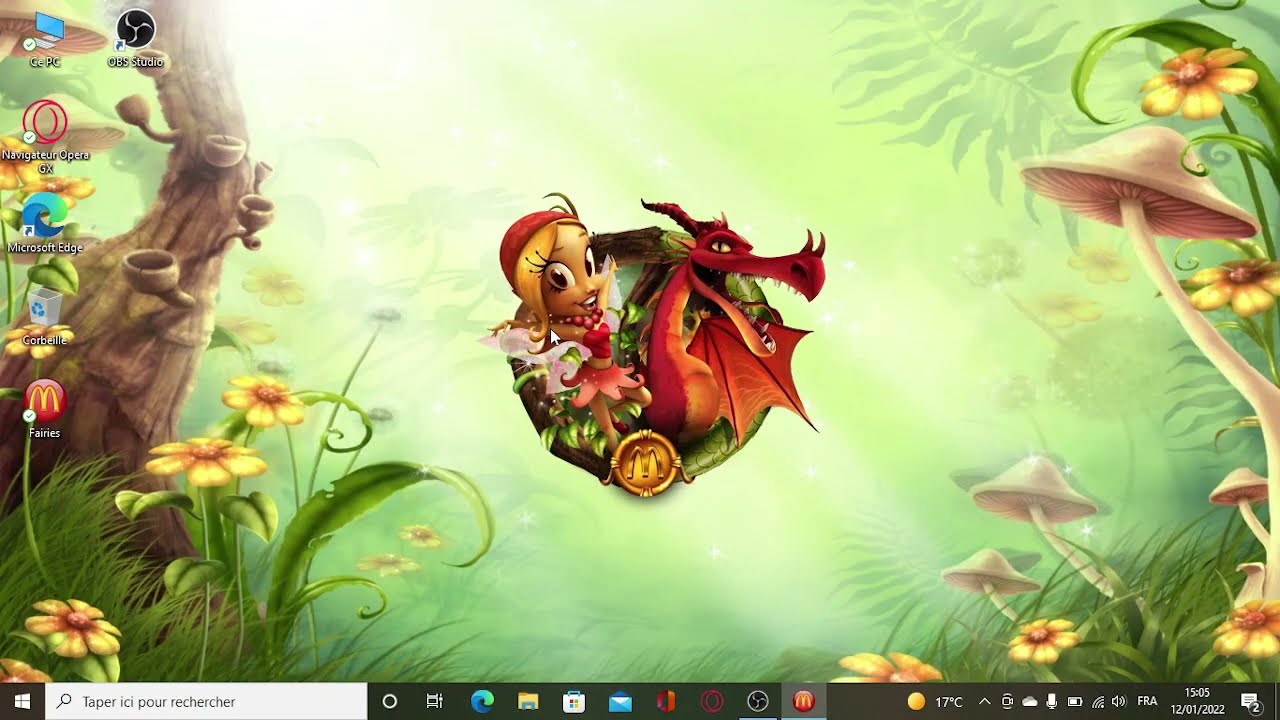Open the battery status tray icon
The height and width of the screenshot is (720, 1280).
[x=1075, y=702]
